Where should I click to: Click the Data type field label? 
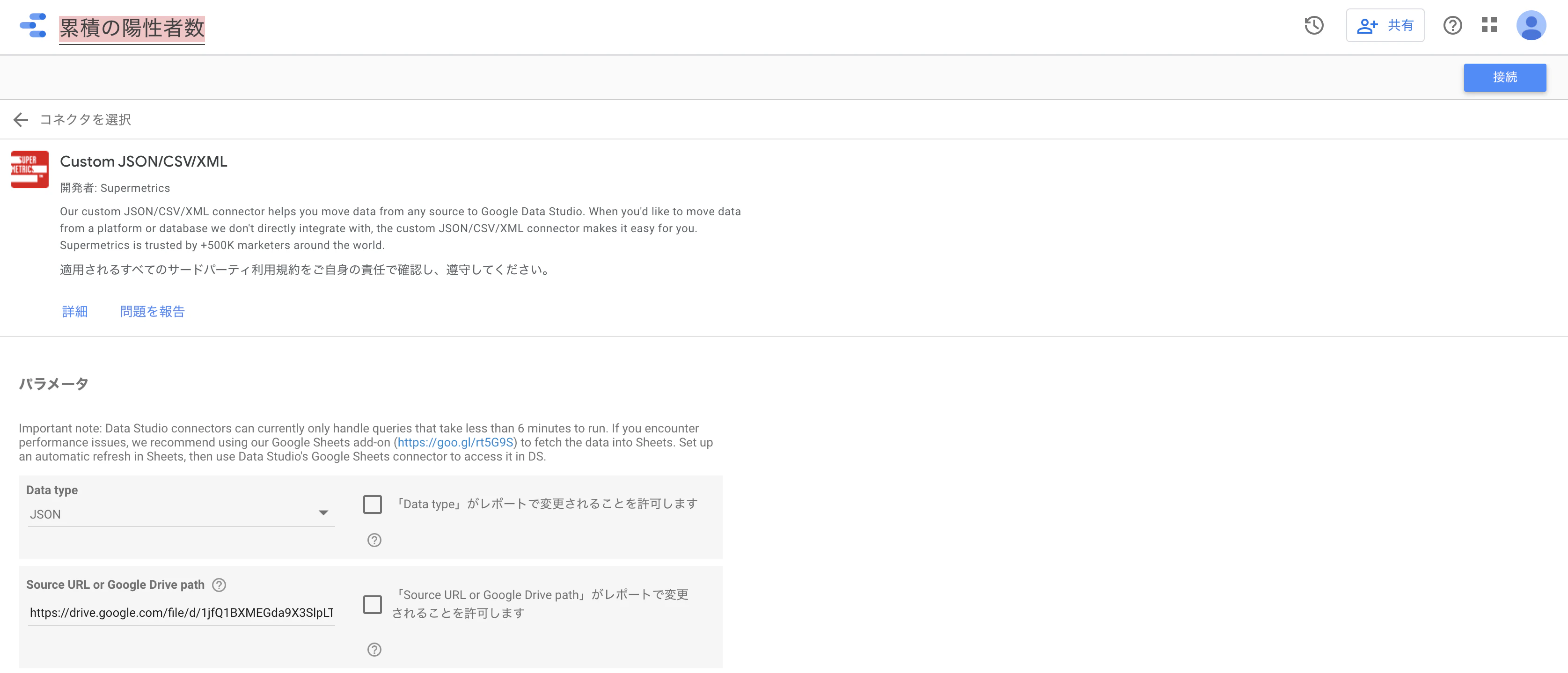point(52,490)
